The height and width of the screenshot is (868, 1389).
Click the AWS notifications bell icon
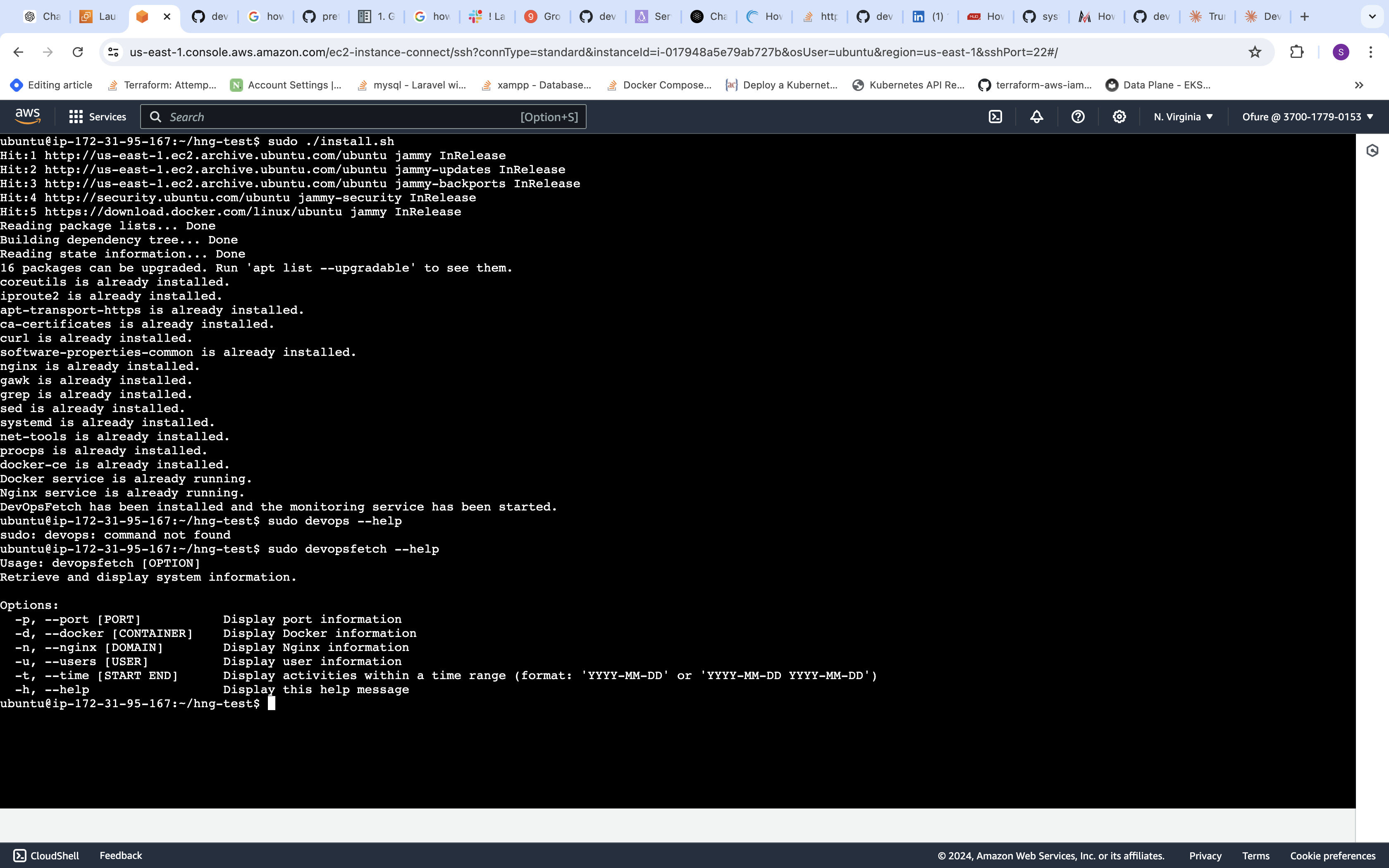[x=1037, y=117]
